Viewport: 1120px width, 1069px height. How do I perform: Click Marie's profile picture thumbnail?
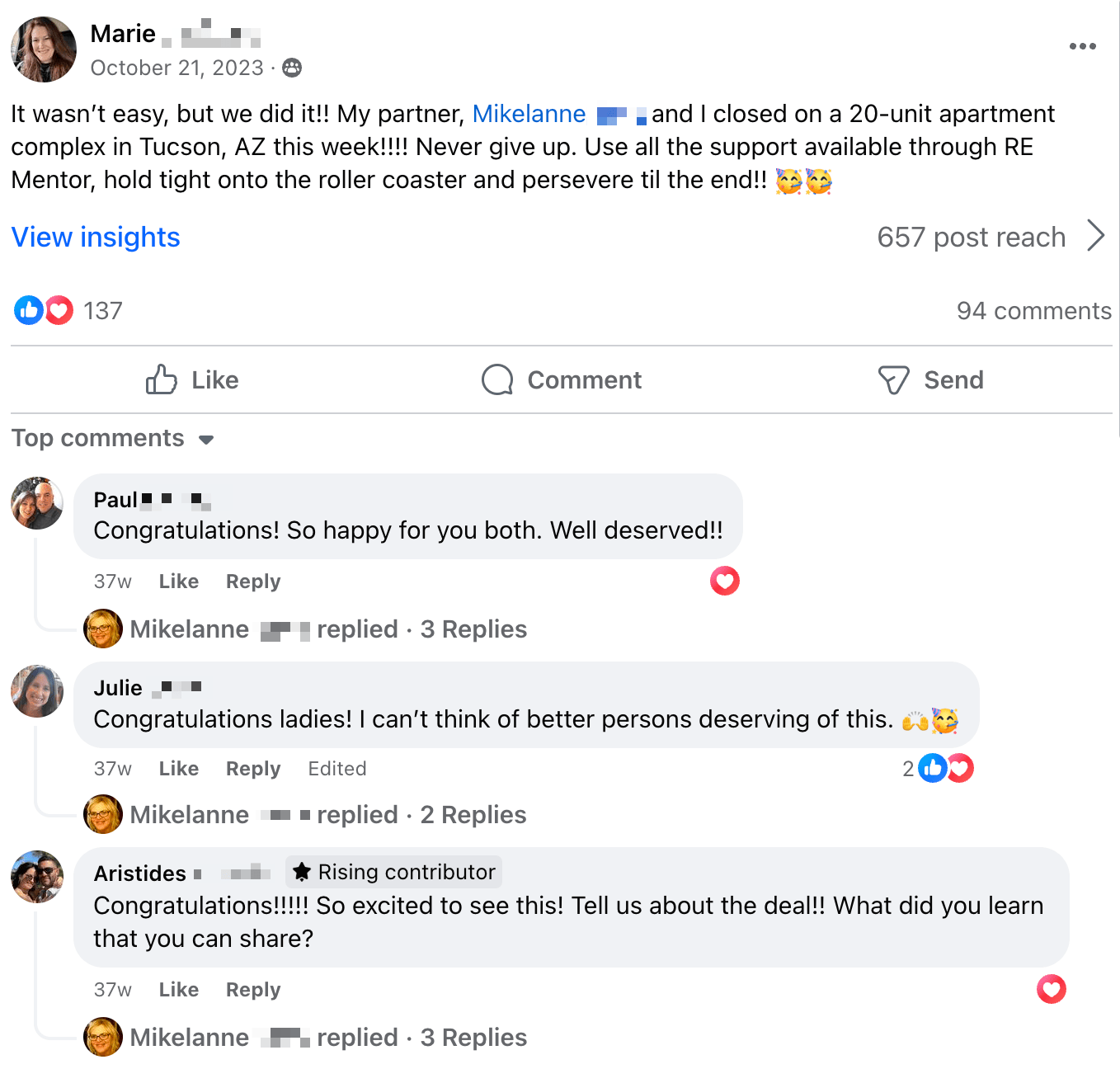click(44, 49)
